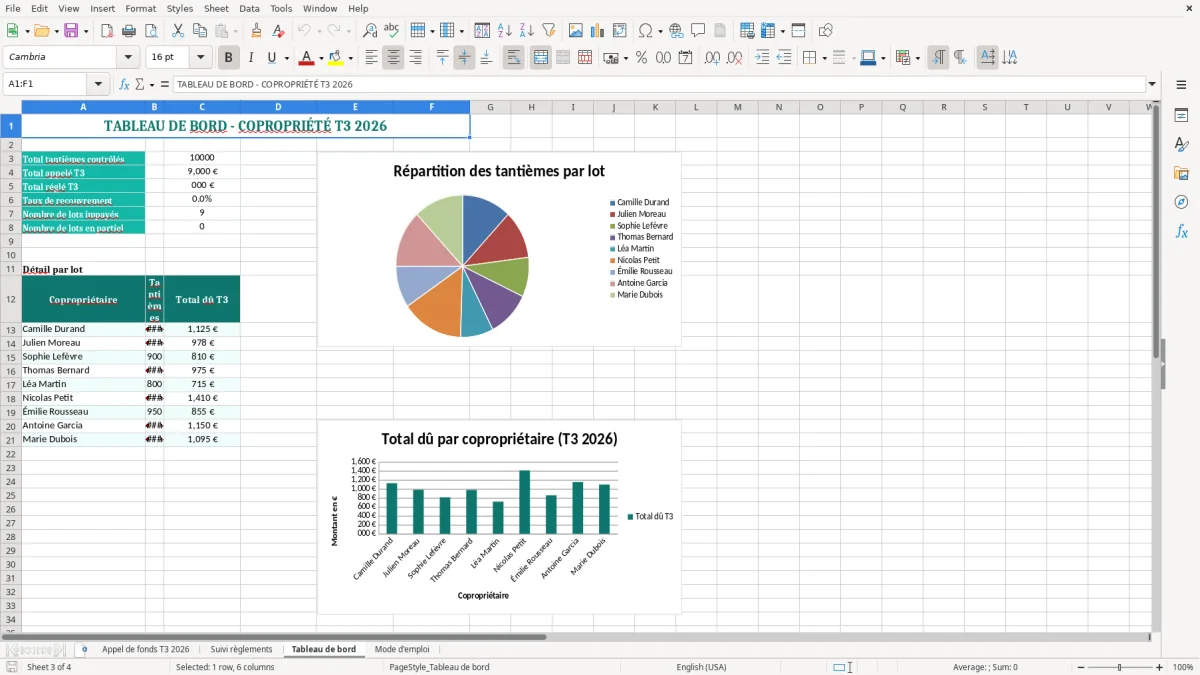
Task: Select column H header
Action: click(531, 107)
